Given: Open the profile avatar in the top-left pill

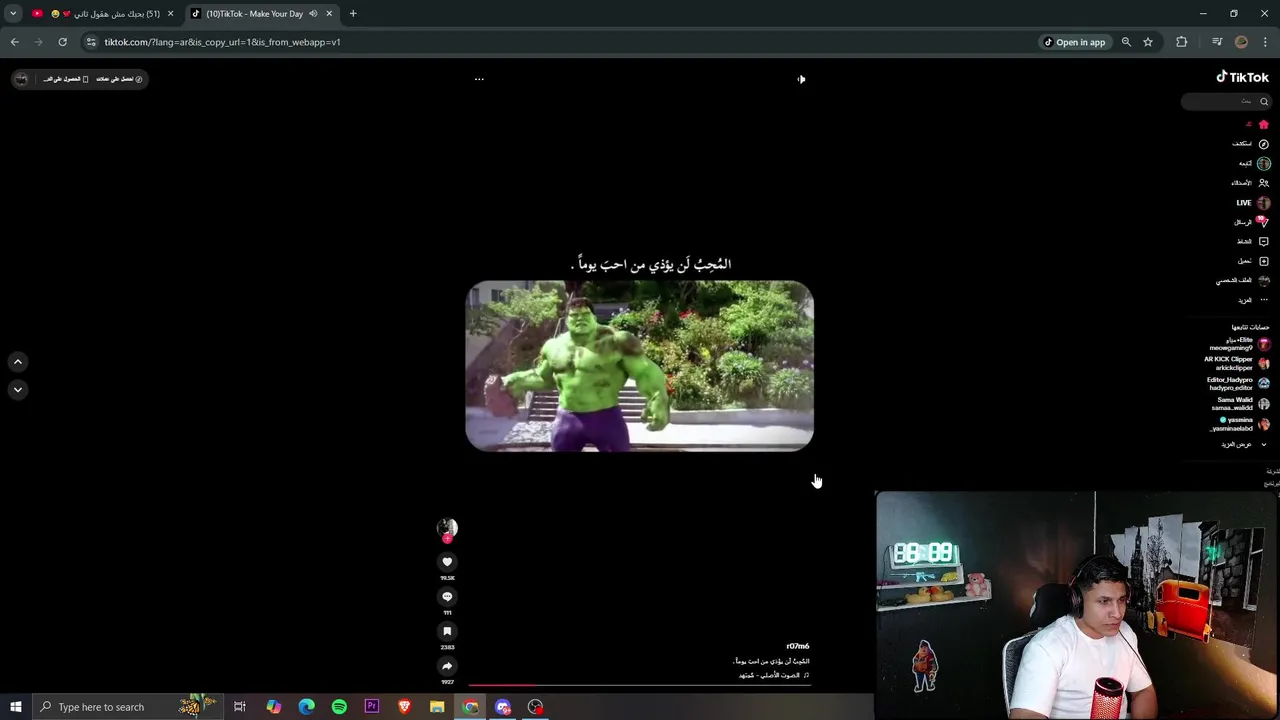Looking at the screenshot, I should click(21, 79).
